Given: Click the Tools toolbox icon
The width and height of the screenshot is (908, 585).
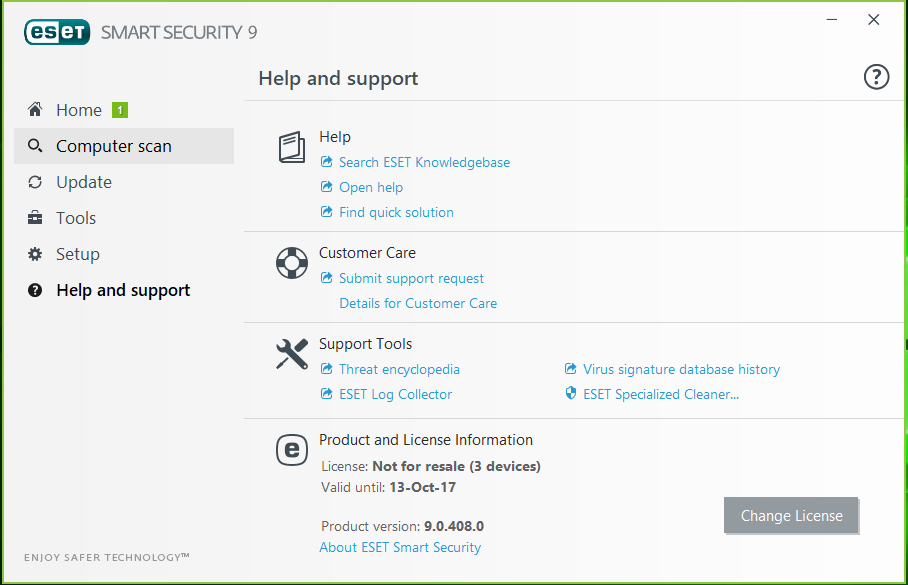Looking at the screenshot, I should pos(36,218).
